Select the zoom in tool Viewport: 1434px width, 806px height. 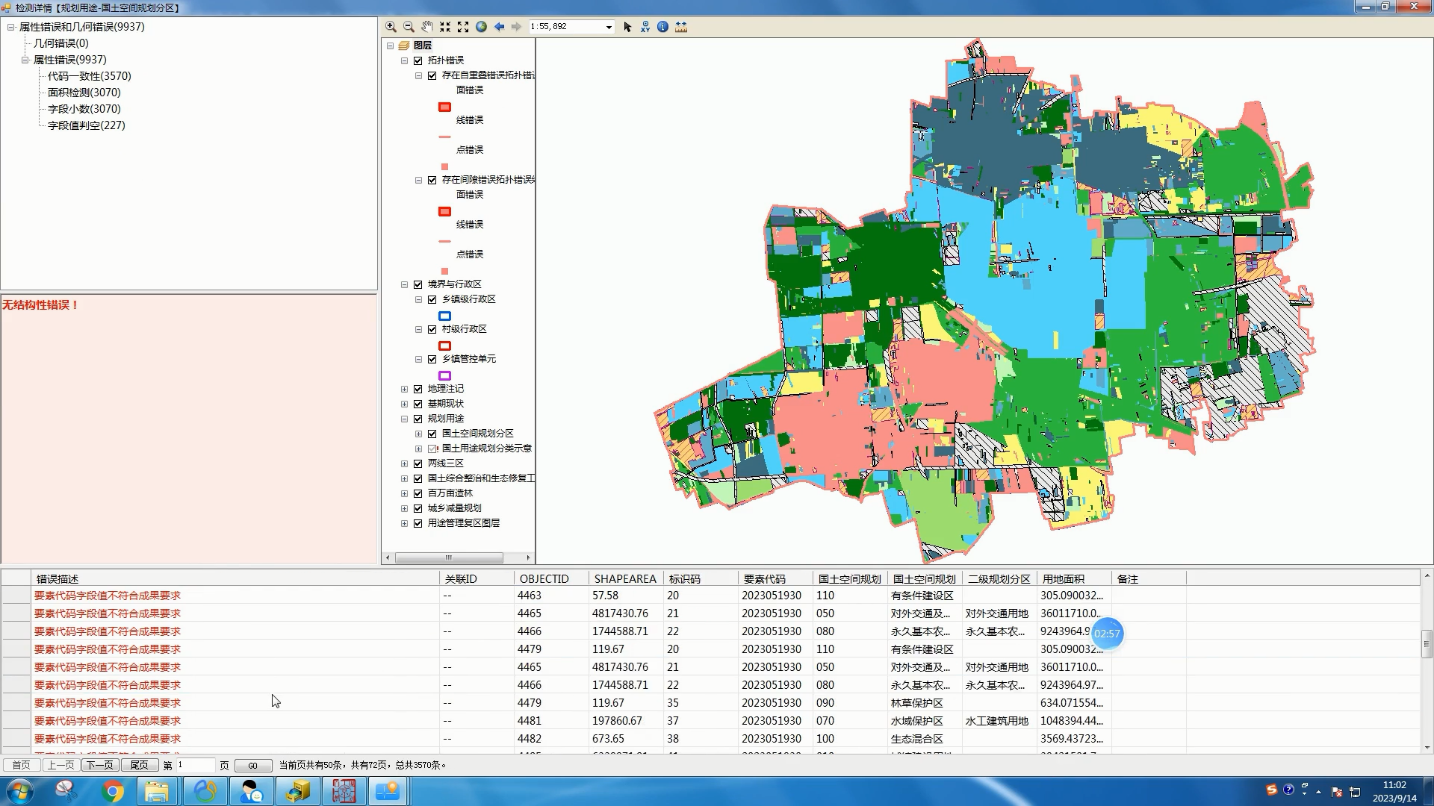coord(391,27)
